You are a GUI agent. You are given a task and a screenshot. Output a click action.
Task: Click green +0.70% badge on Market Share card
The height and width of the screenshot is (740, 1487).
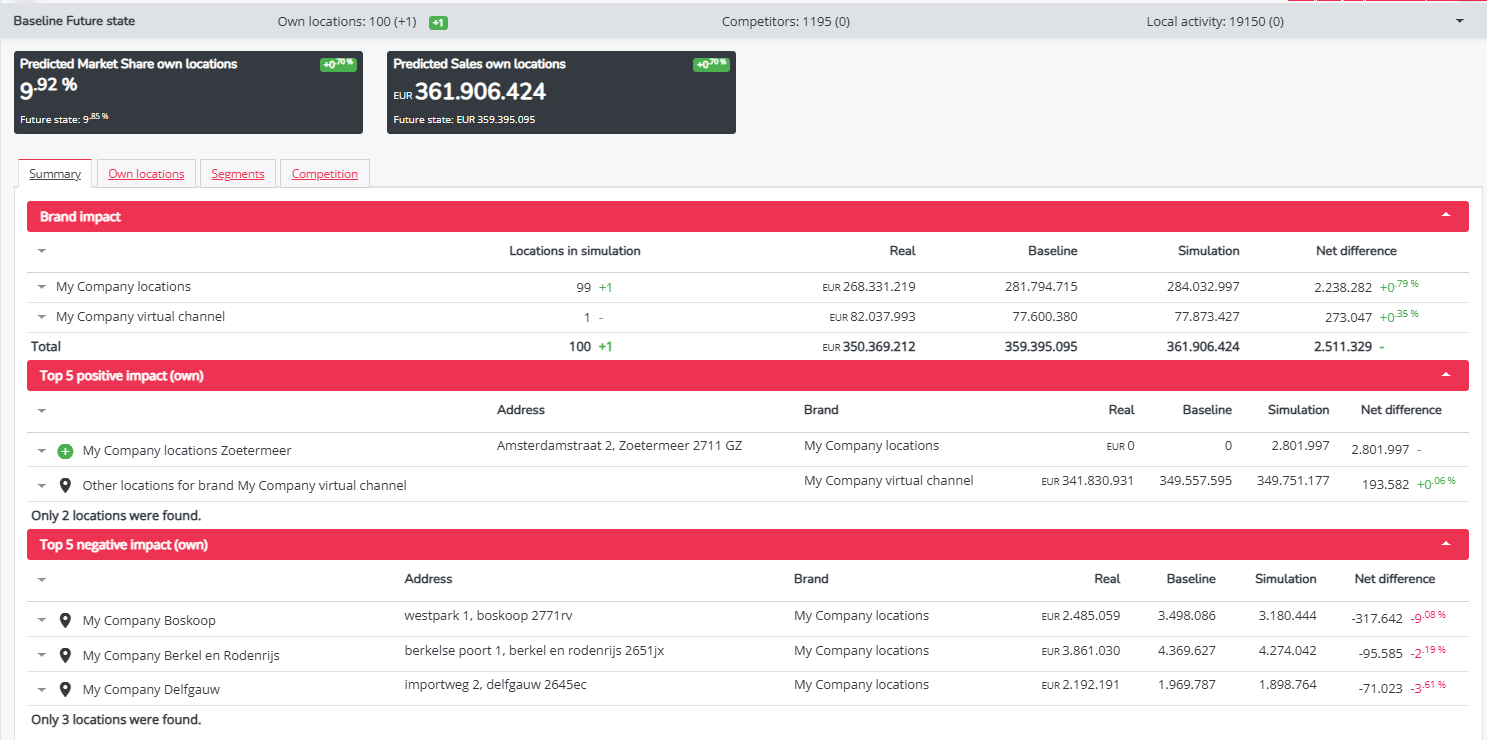(x=340, y=65)
